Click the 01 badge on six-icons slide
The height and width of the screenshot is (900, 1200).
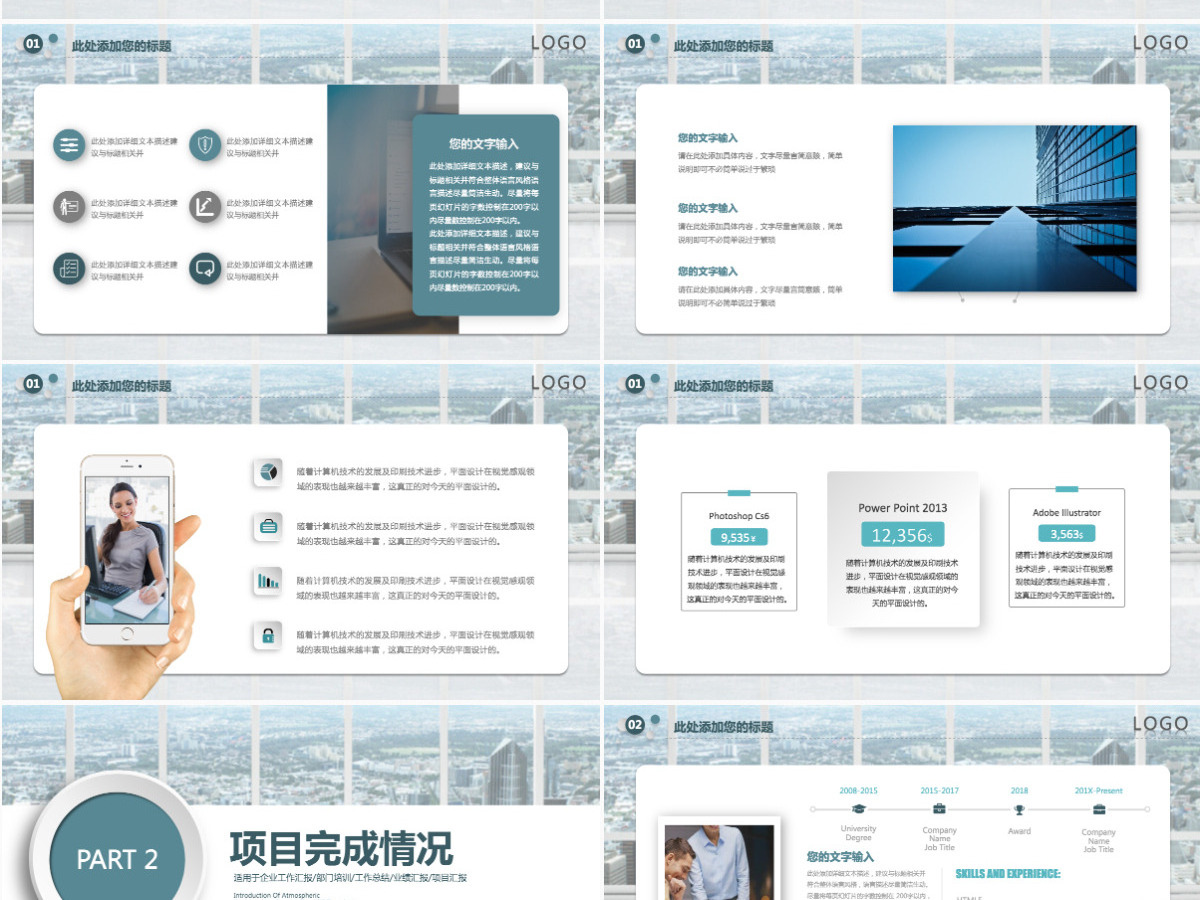tap(33, 44)
